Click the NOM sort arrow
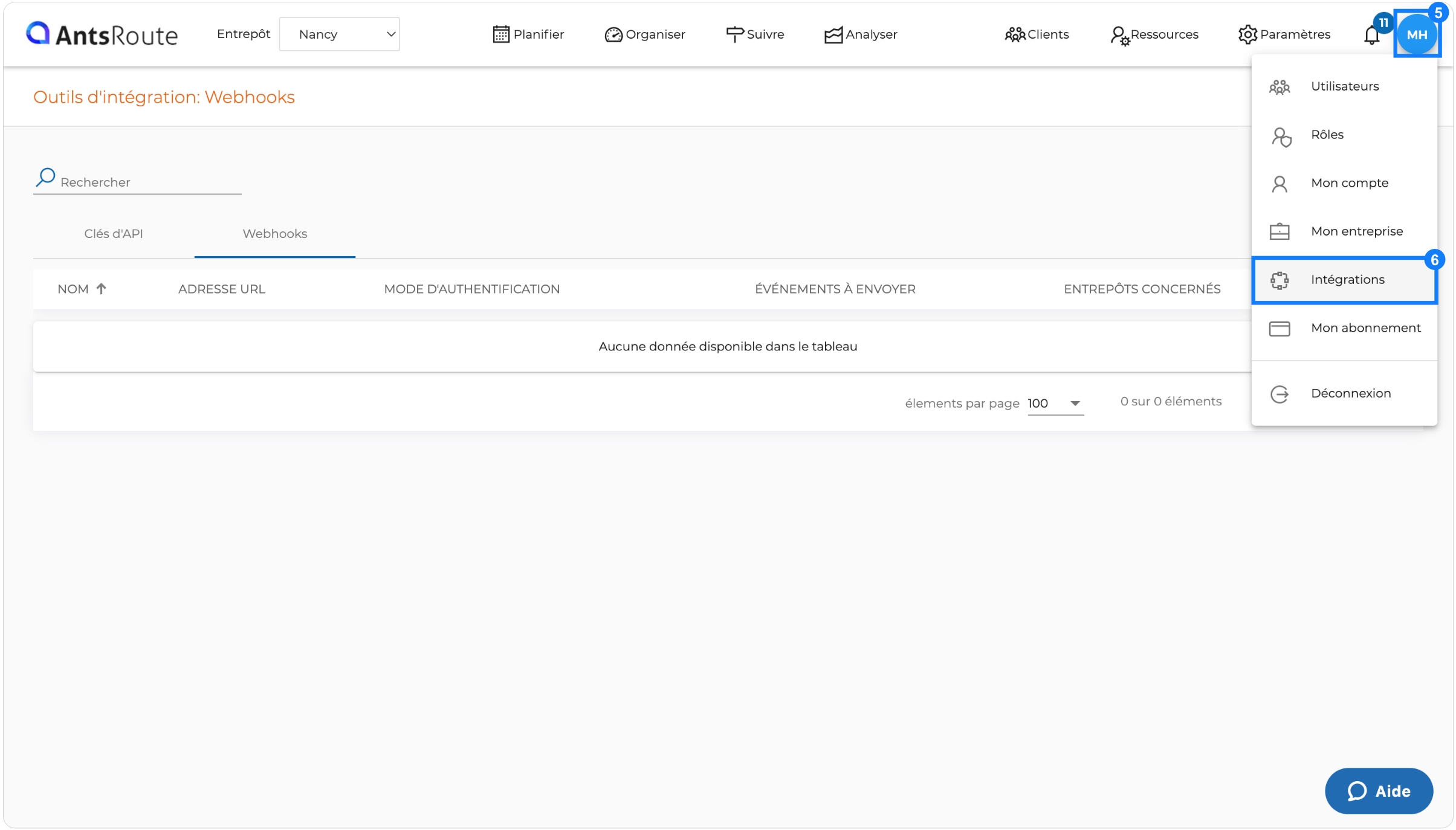Viewport: 1456px width, 830px height. click(101, 289)
